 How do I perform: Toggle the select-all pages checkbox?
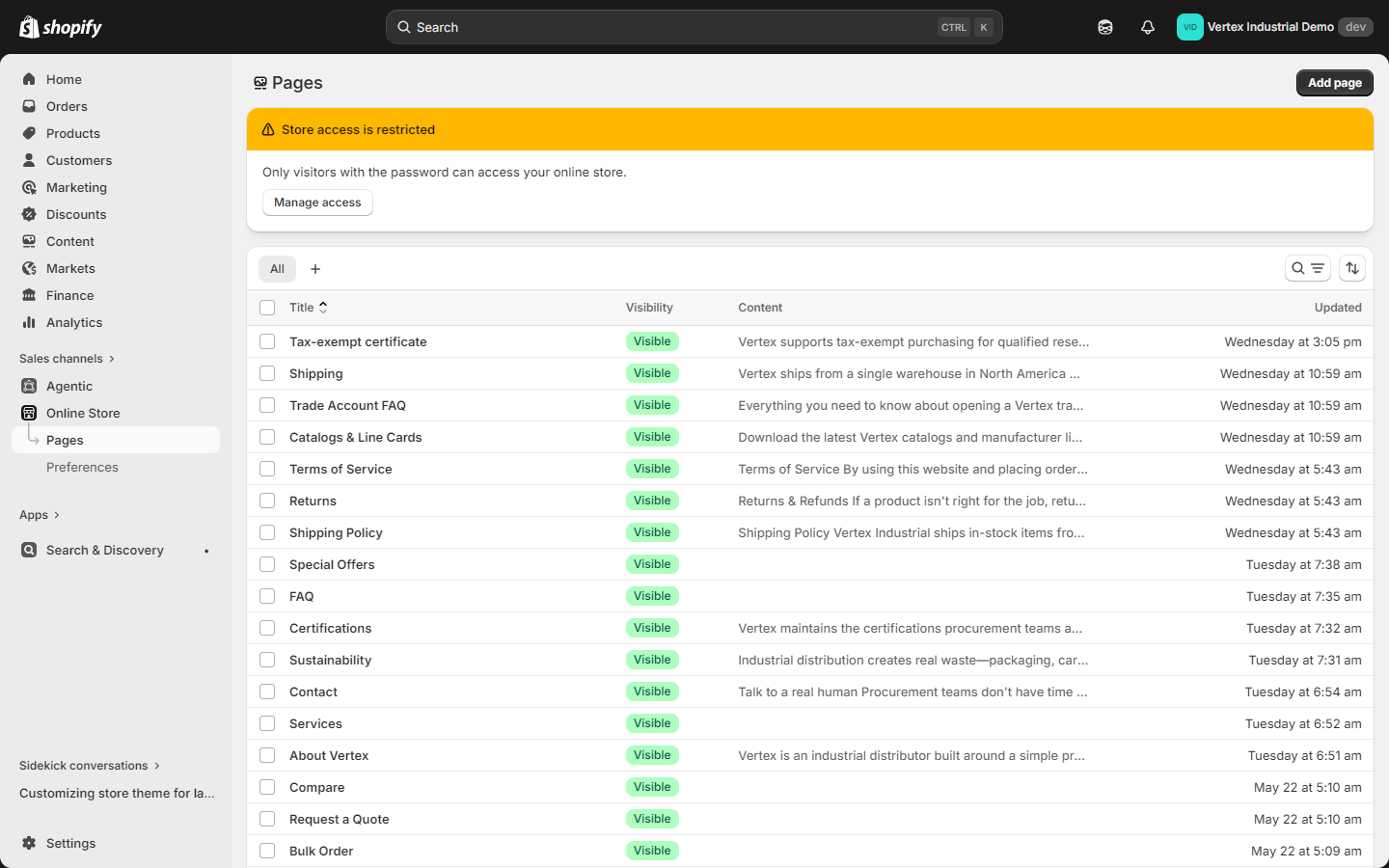tap(267, 308)
